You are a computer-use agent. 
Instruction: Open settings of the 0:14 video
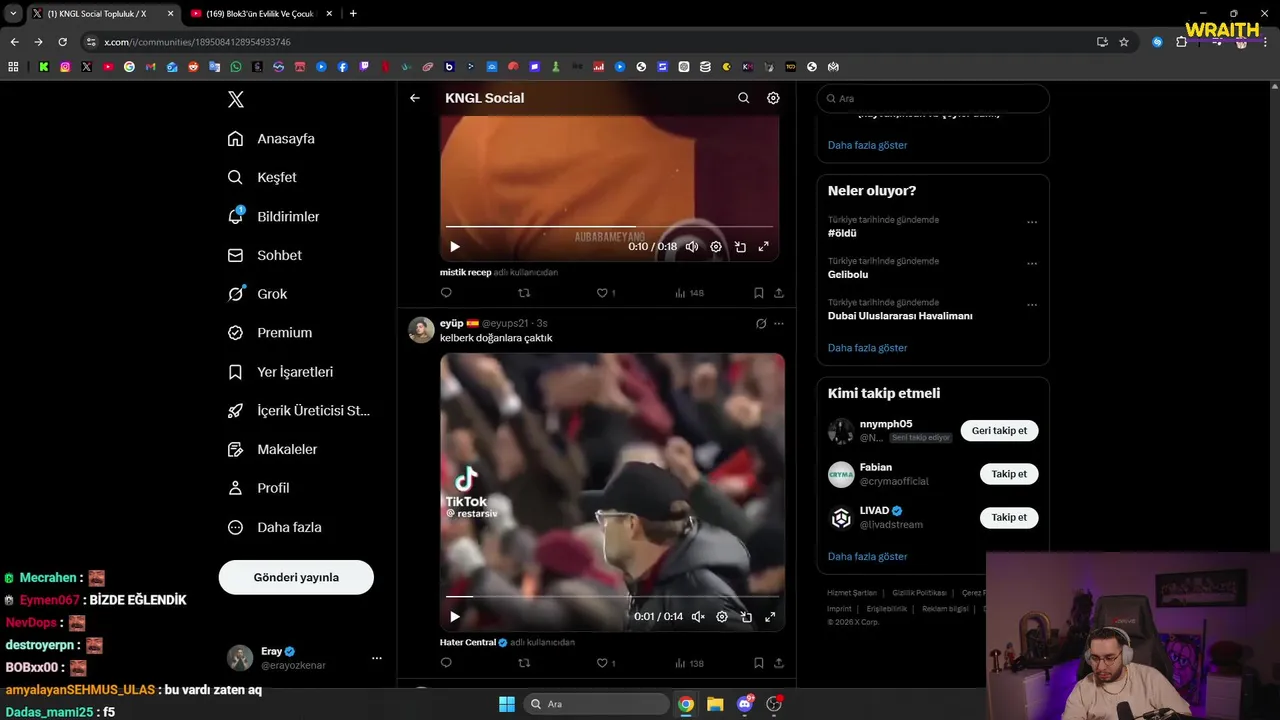[722, 617]
